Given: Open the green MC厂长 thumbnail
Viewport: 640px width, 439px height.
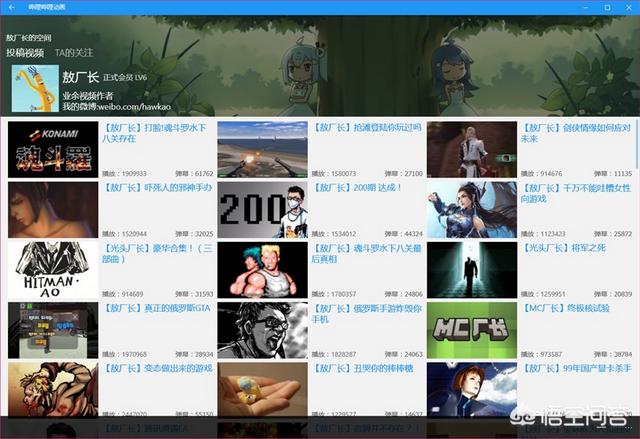Looking at the screenshot, I should [x=472, y=330].
